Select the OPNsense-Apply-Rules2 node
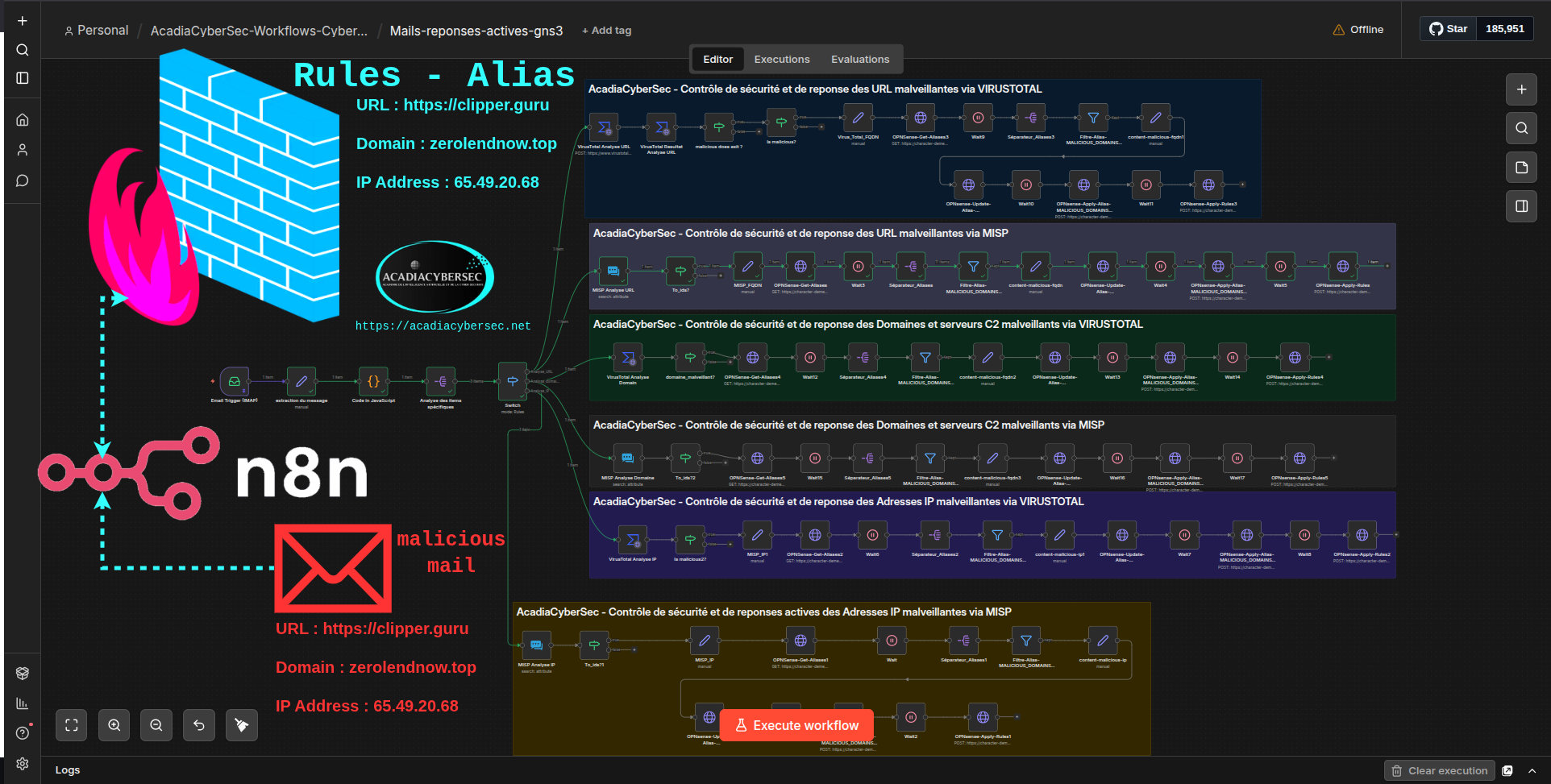1551x784 pixels. tap(1362, 535)
